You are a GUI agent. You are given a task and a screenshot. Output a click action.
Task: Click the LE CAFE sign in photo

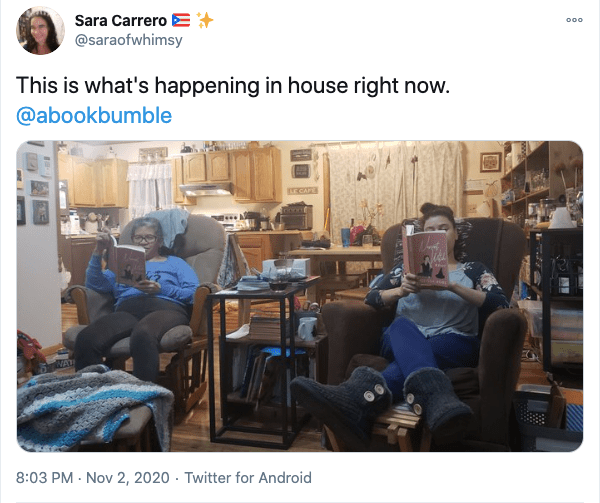click(x=302, y=190)
